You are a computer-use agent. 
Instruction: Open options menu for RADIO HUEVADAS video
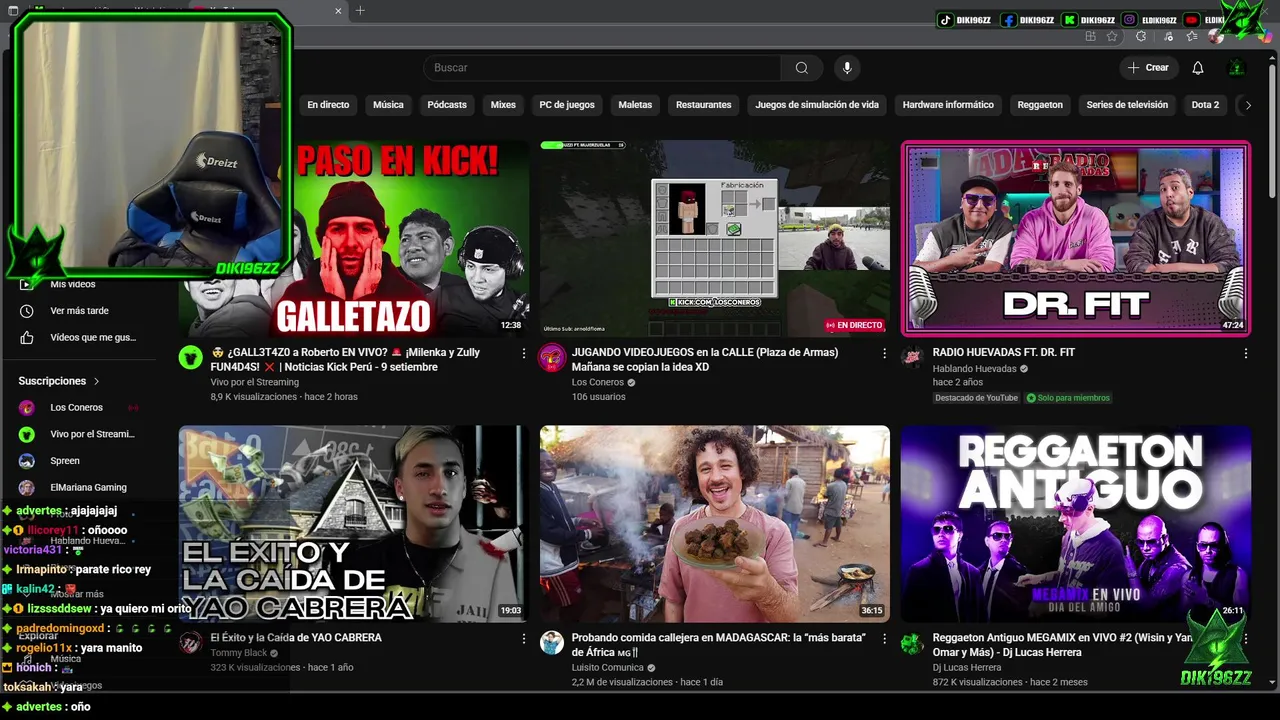[x=1245, y=353]
